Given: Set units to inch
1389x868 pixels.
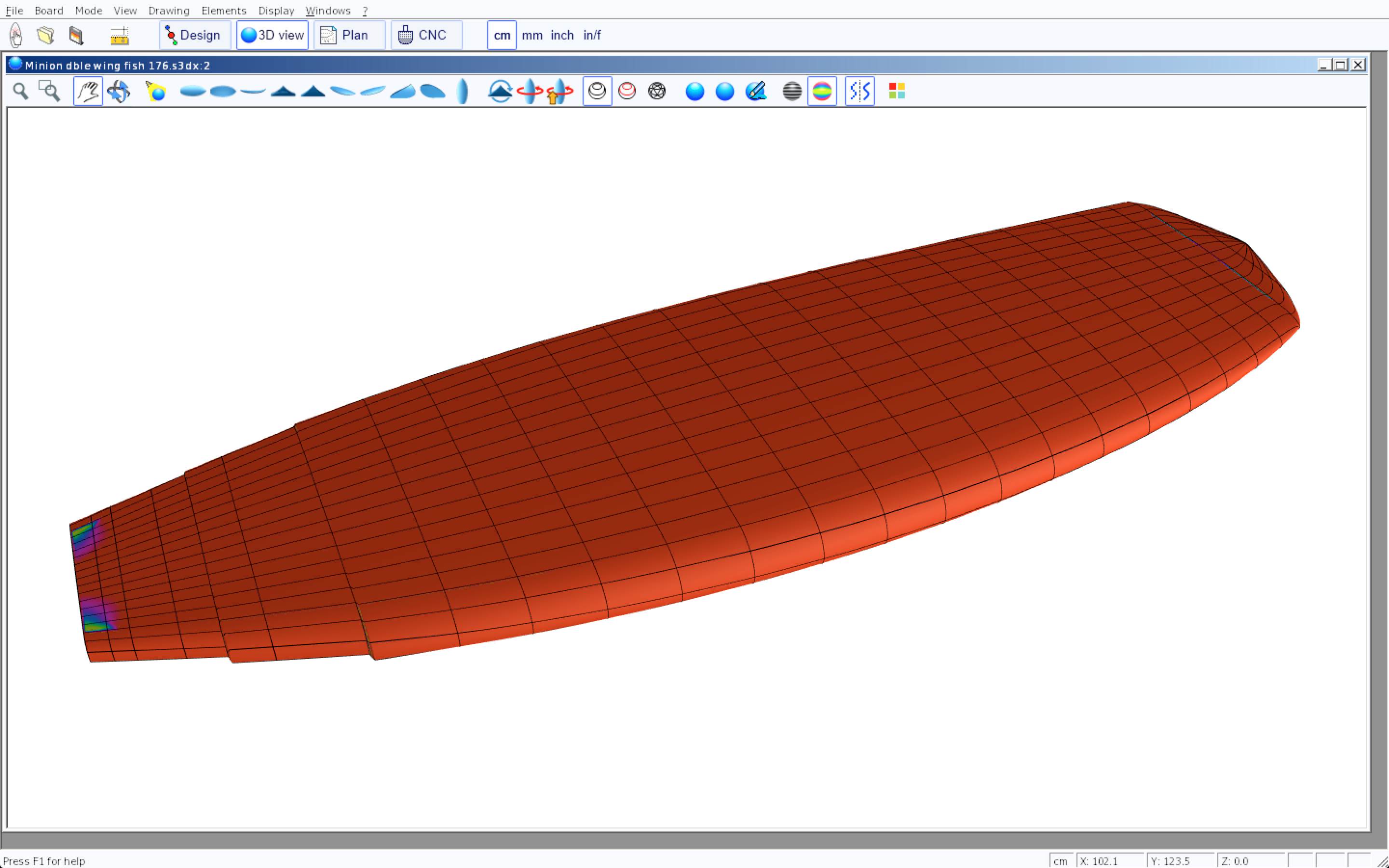Looking at the screenshot, I should coord(562,35).
